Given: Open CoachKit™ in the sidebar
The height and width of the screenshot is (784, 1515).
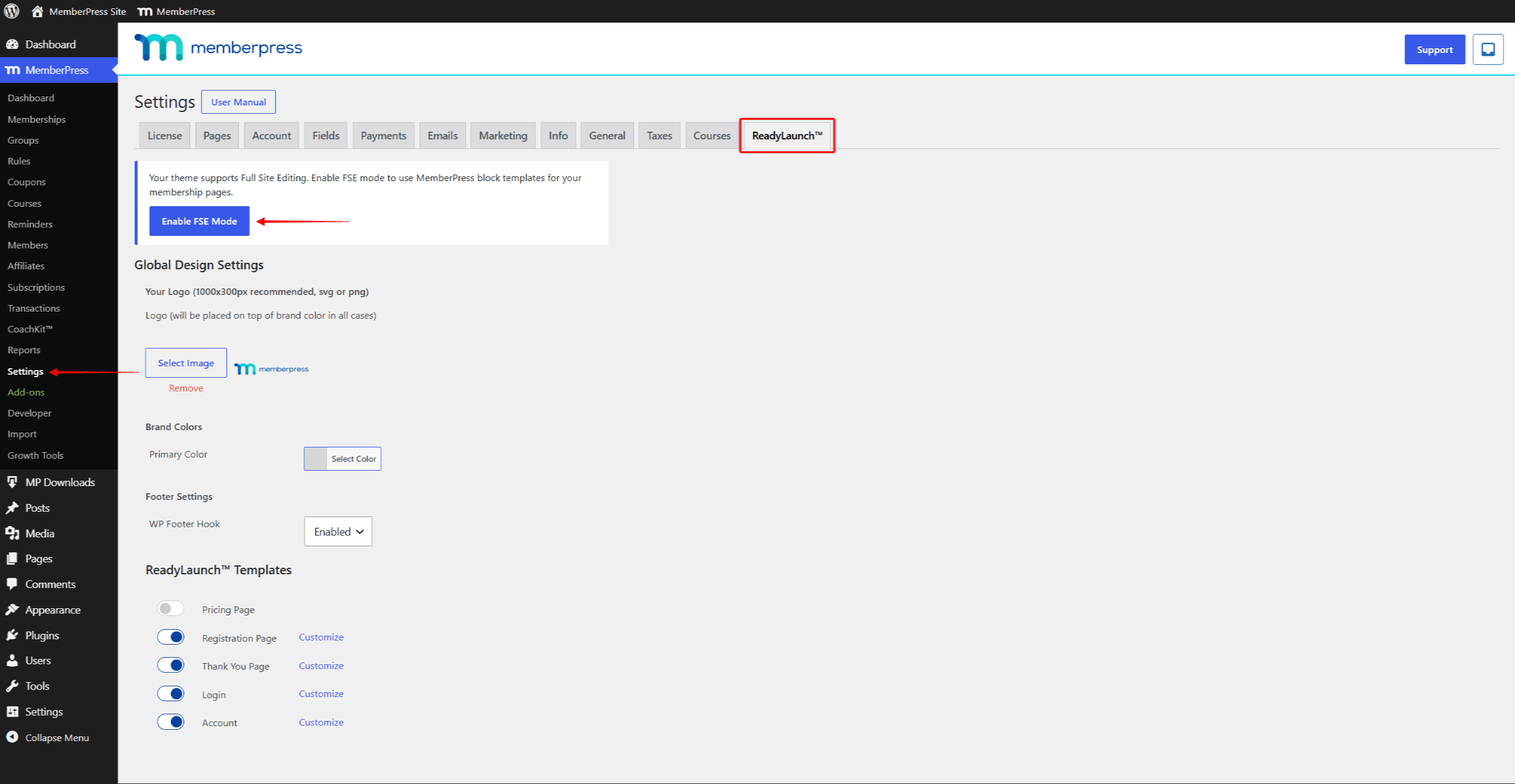Looking at the screenshot, I should point(30,329).
